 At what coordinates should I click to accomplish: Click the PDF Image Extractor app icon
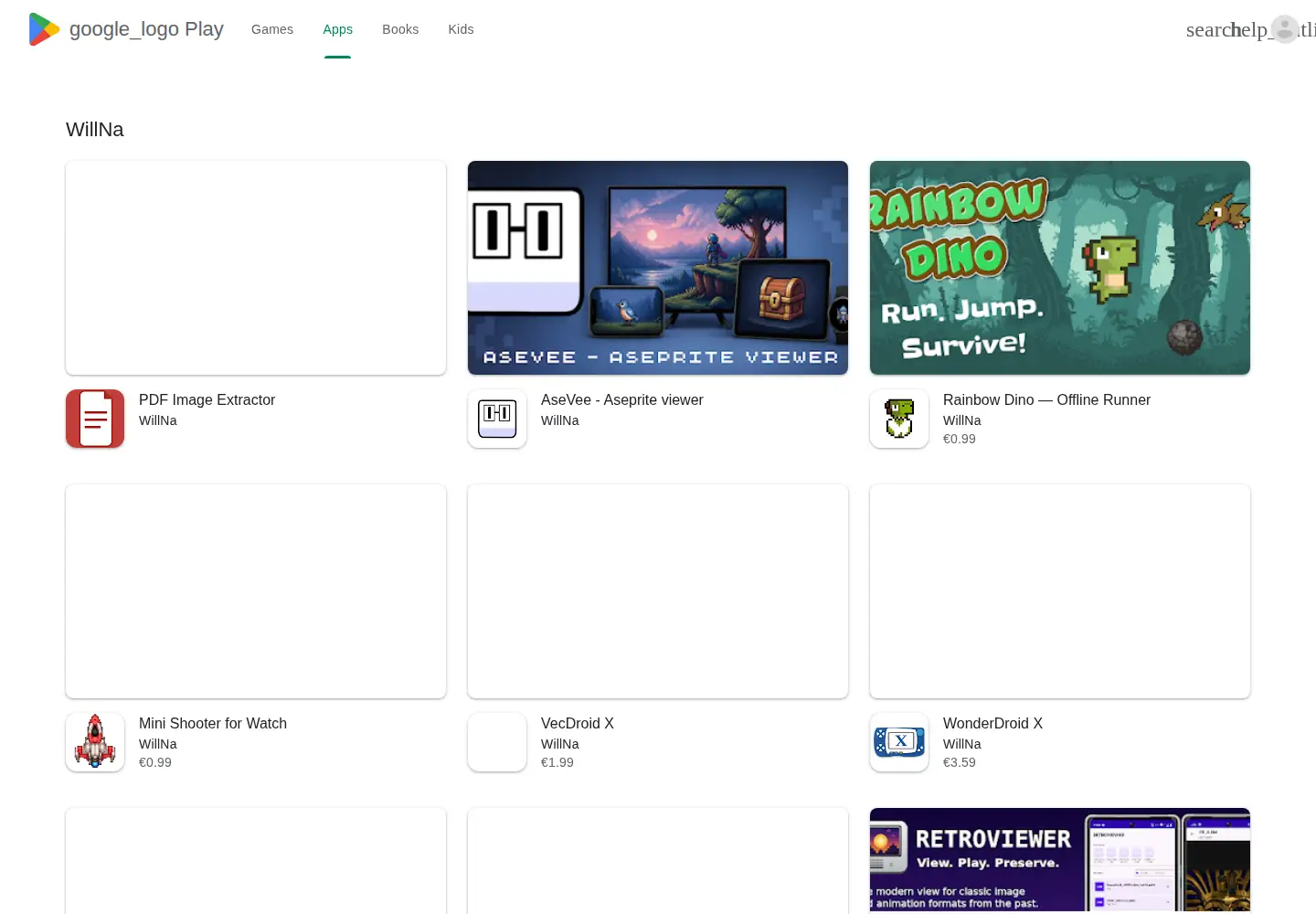[95, 419]
